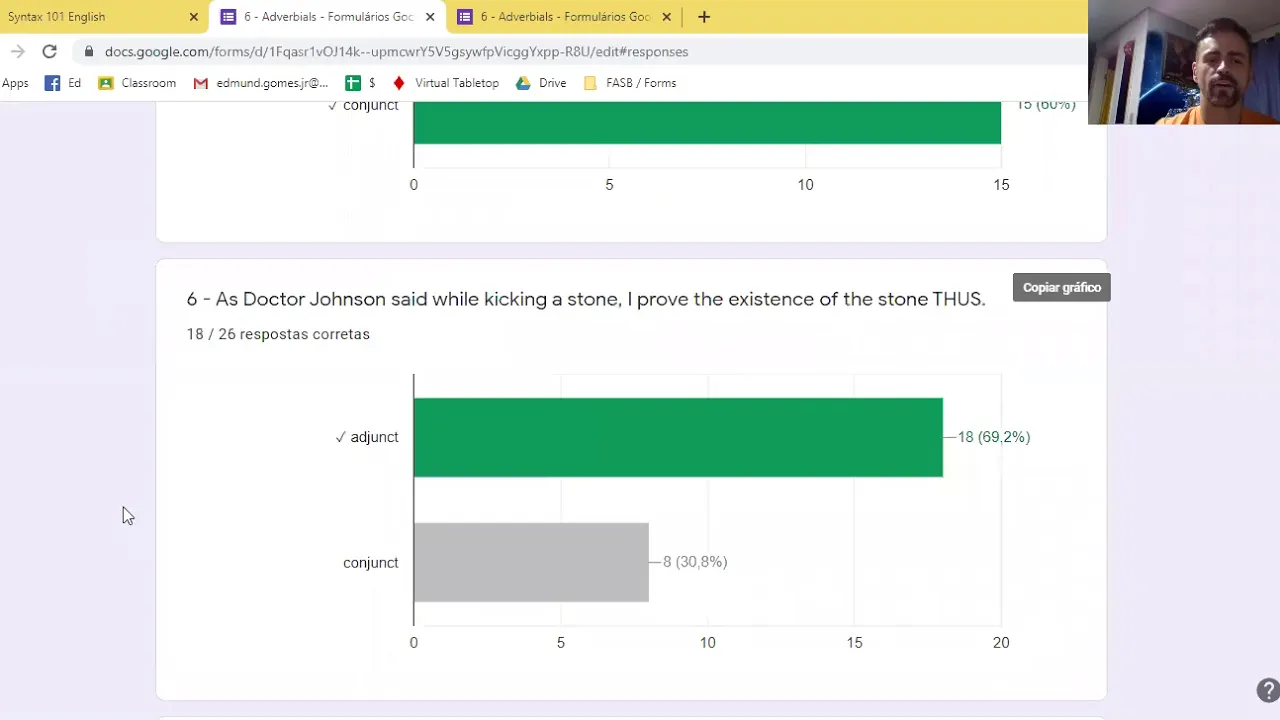Click the adjunct answer label with checkmark

pyautogui.click(x=366, y=437)
